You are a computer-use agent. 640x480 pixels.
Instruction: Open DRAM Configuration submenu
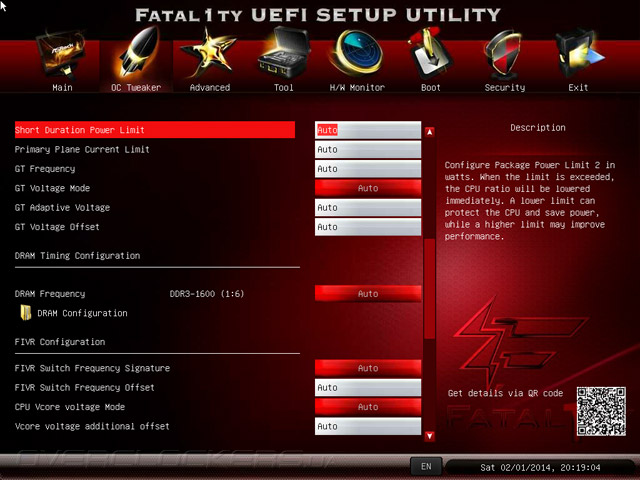82,313
